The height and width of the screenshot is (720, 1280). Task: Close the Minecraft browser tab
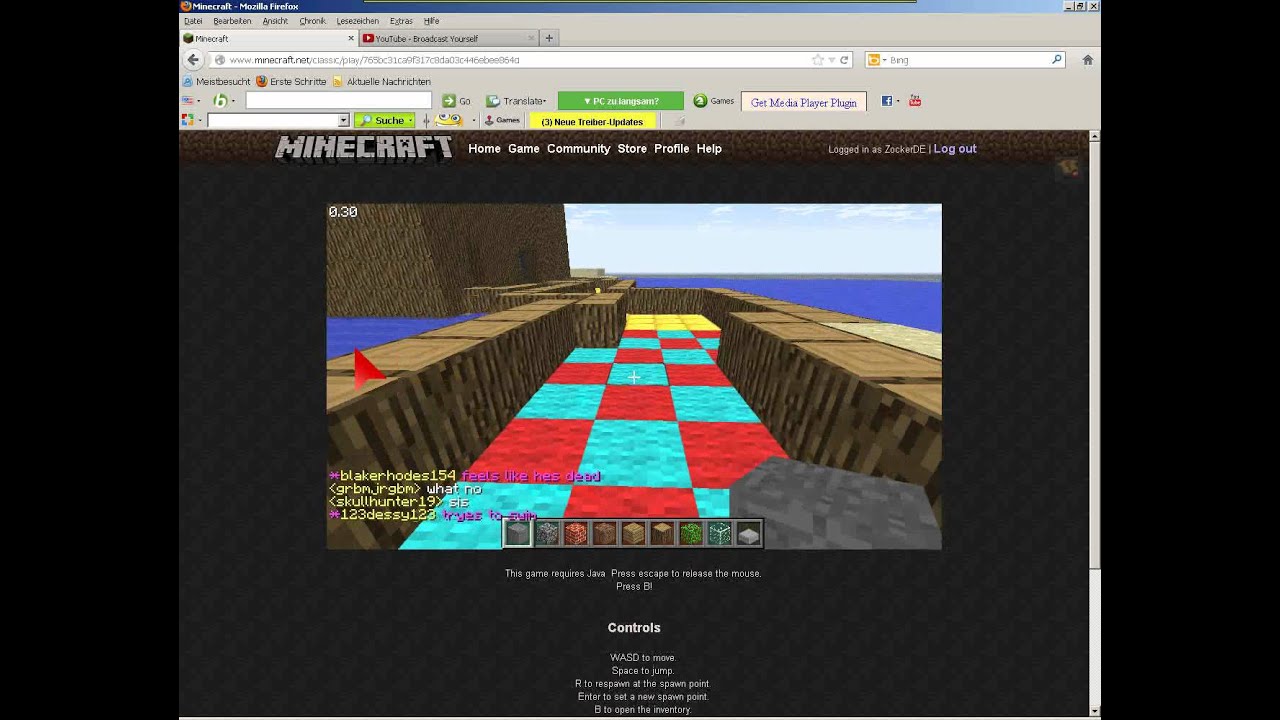point(351,38)
